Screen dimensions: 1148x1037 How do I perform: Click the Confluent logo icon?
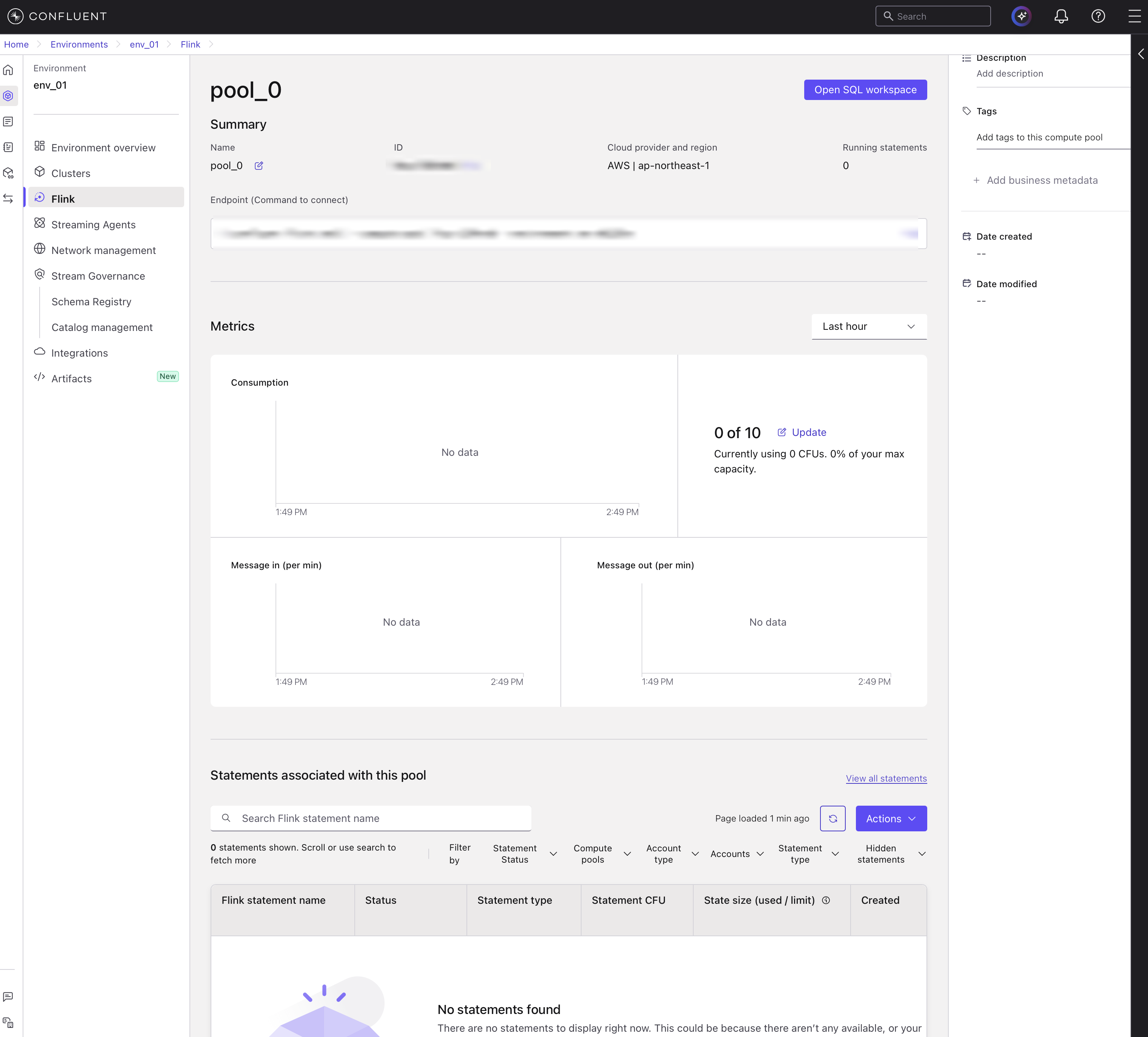click(15, 16)
